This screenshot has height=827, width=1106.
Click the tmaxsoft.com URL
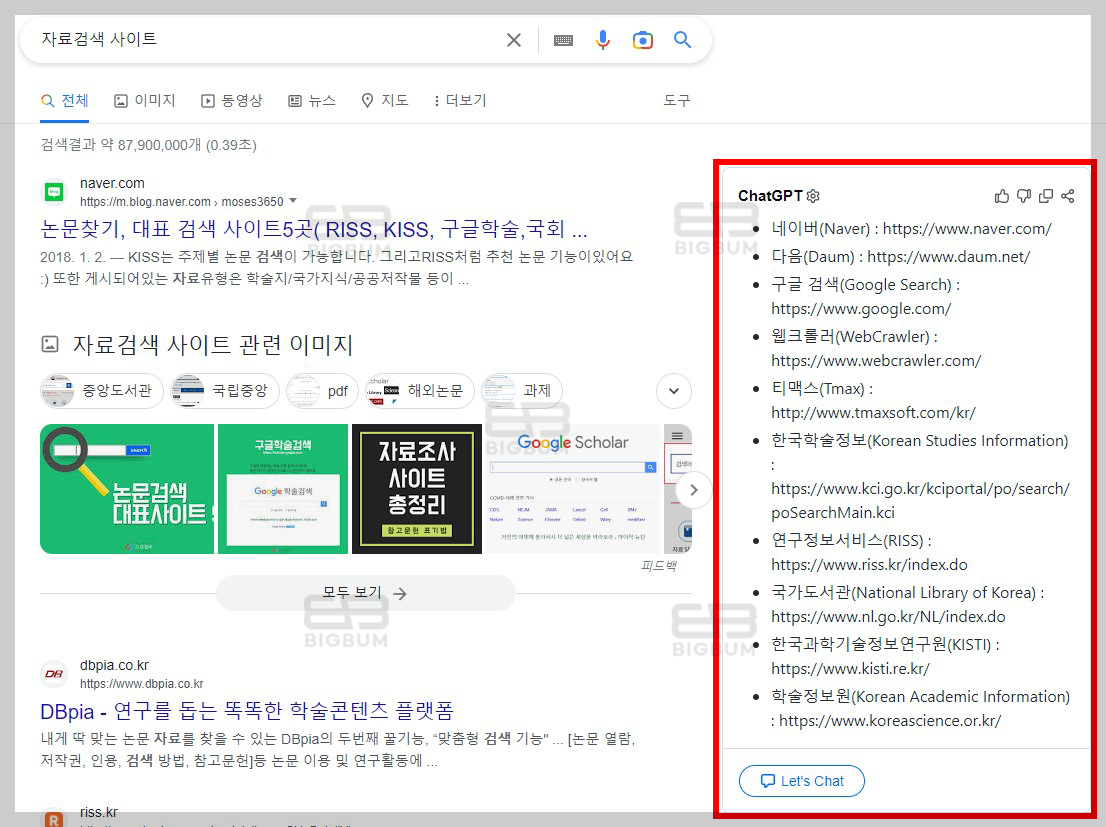point(873,413)
